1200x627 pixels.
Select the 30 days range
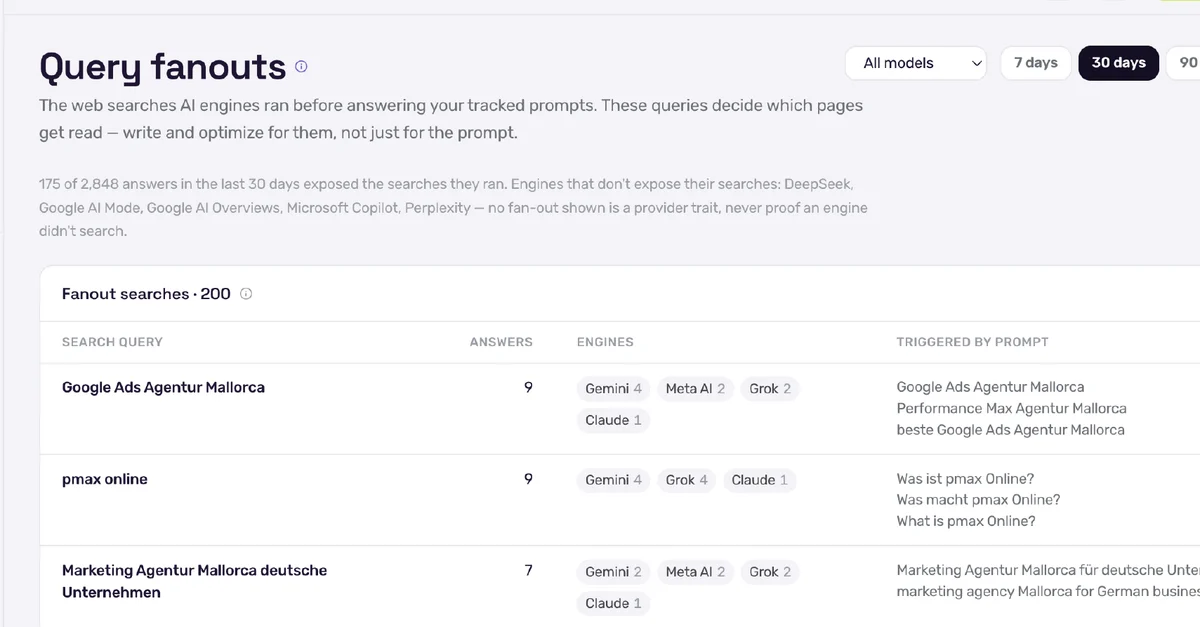(1118, 63)
